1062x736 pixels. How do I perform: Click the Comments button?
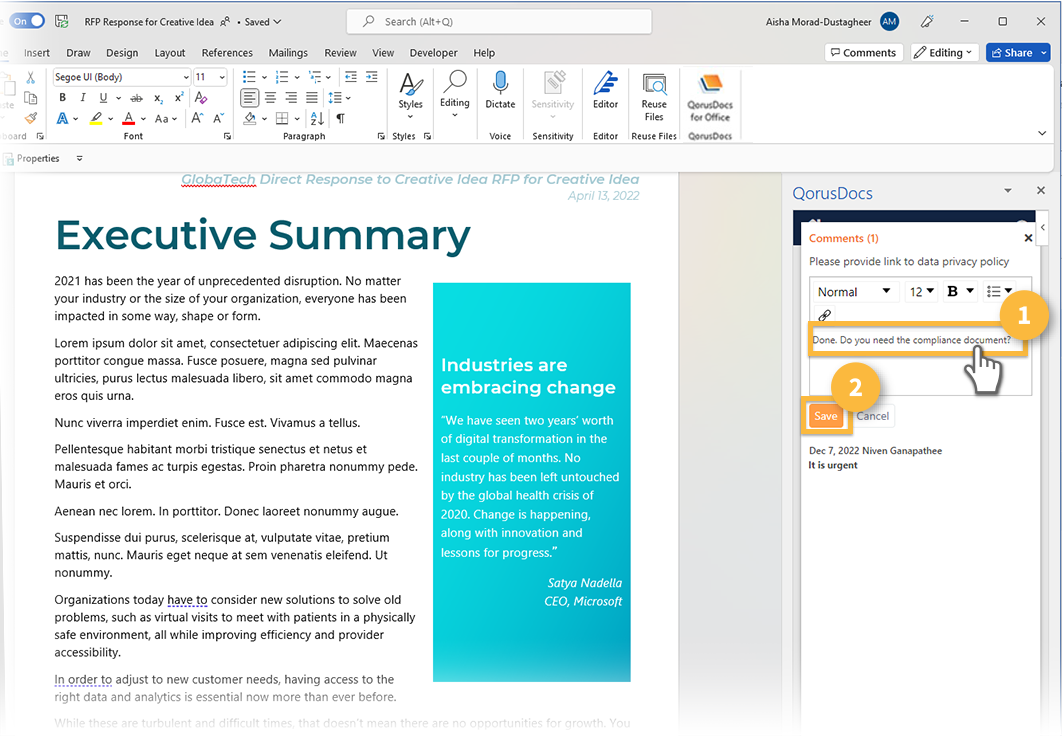click(864, 53)
